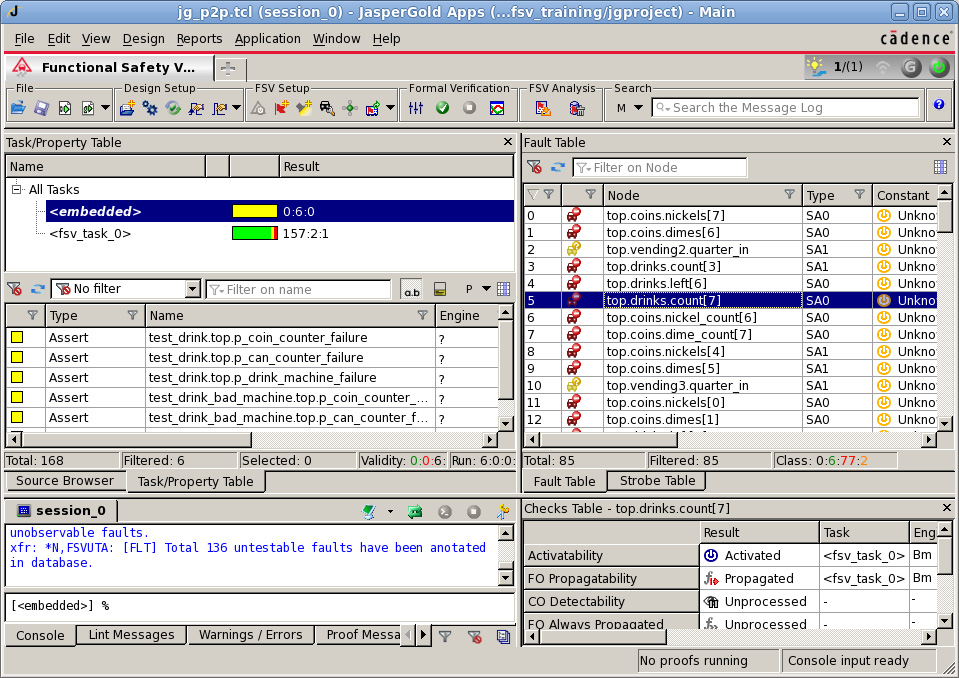The image size is (959, 678).
Task: Switch to the Lint Messages tab
Action: (x=131, y=635)
